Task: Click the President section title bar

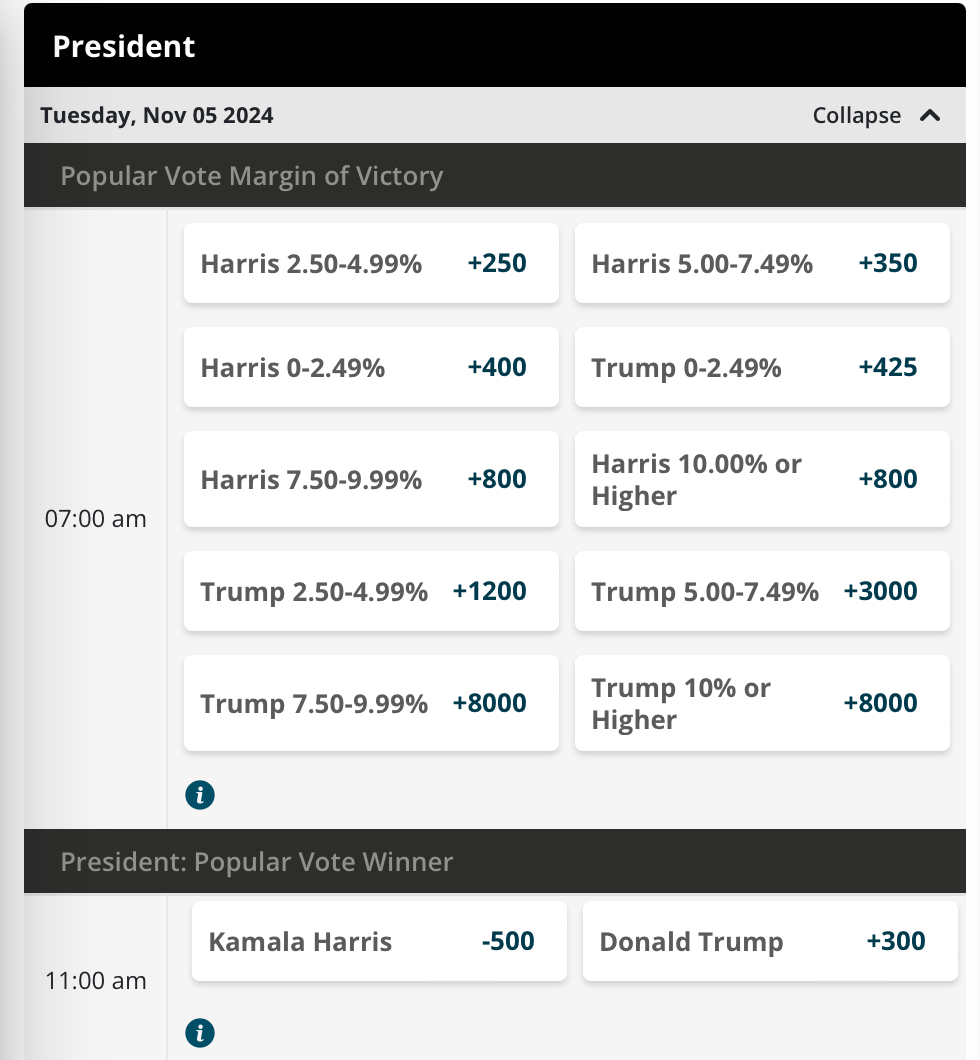Action: pyautogui.click(x=495, y=45)
